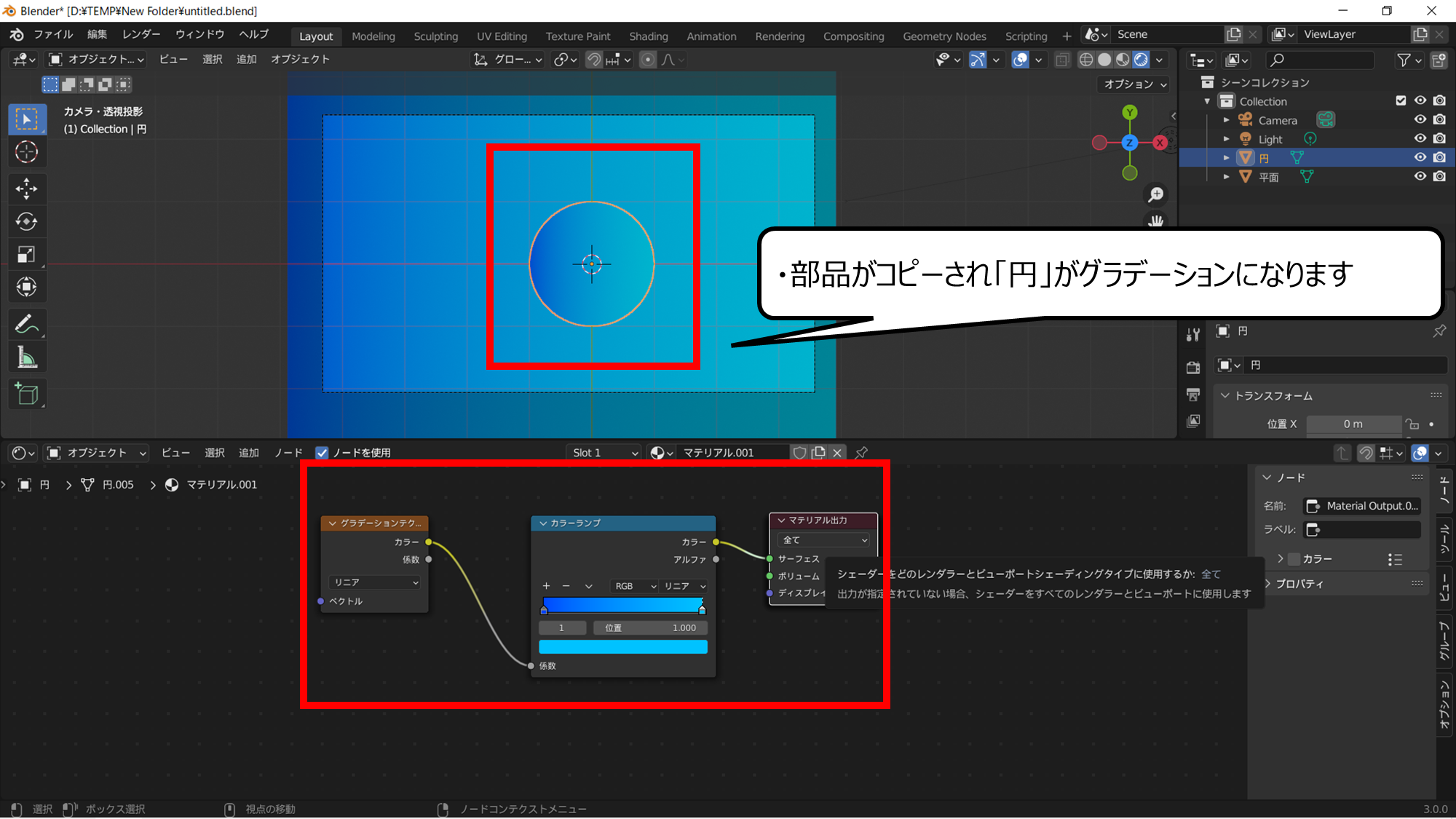The image size is (1456, 819).
Task: Select the Measure tool
Action: (x=27, y=357)
